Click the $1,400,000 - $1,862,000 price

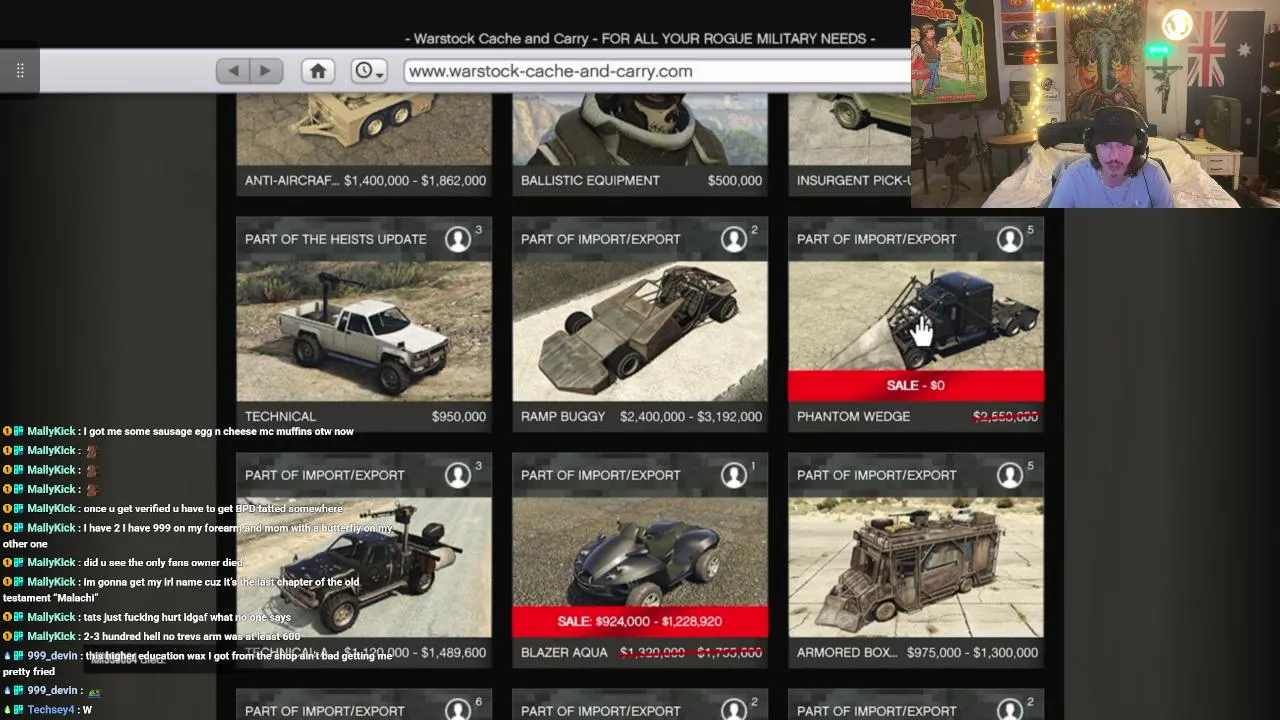[x=415, y=181]
